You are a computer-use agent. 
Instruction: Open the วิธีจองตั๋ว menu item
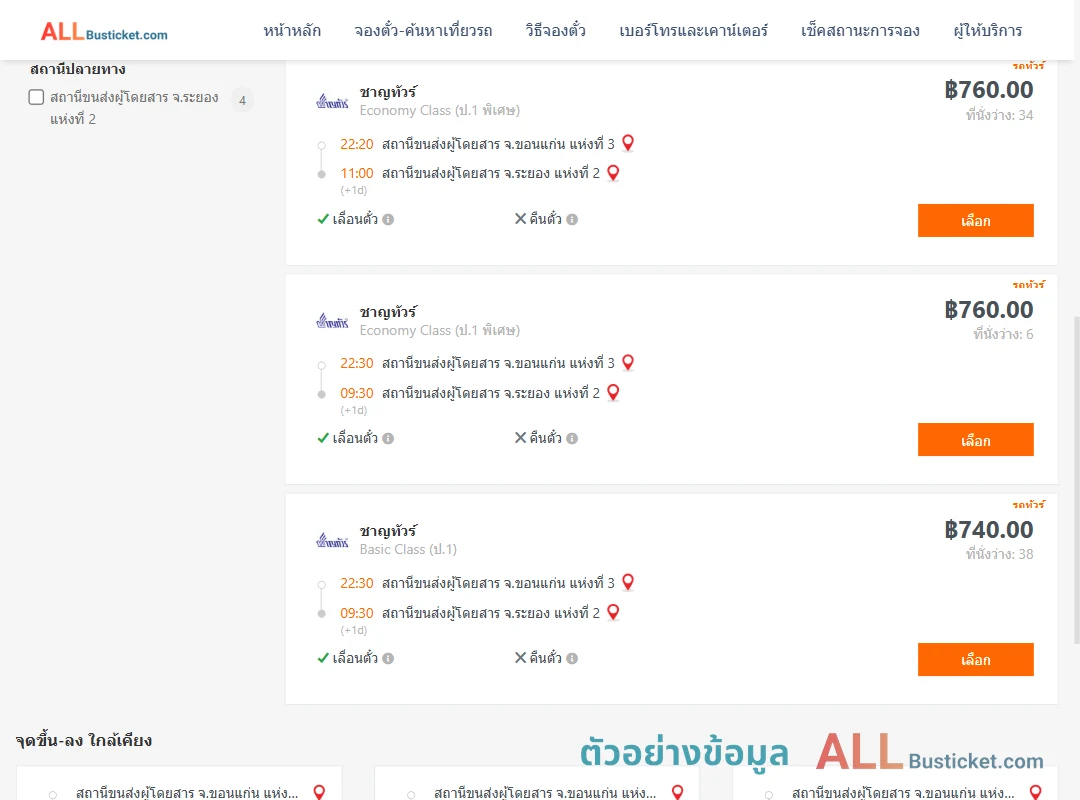tap(555, 31)
